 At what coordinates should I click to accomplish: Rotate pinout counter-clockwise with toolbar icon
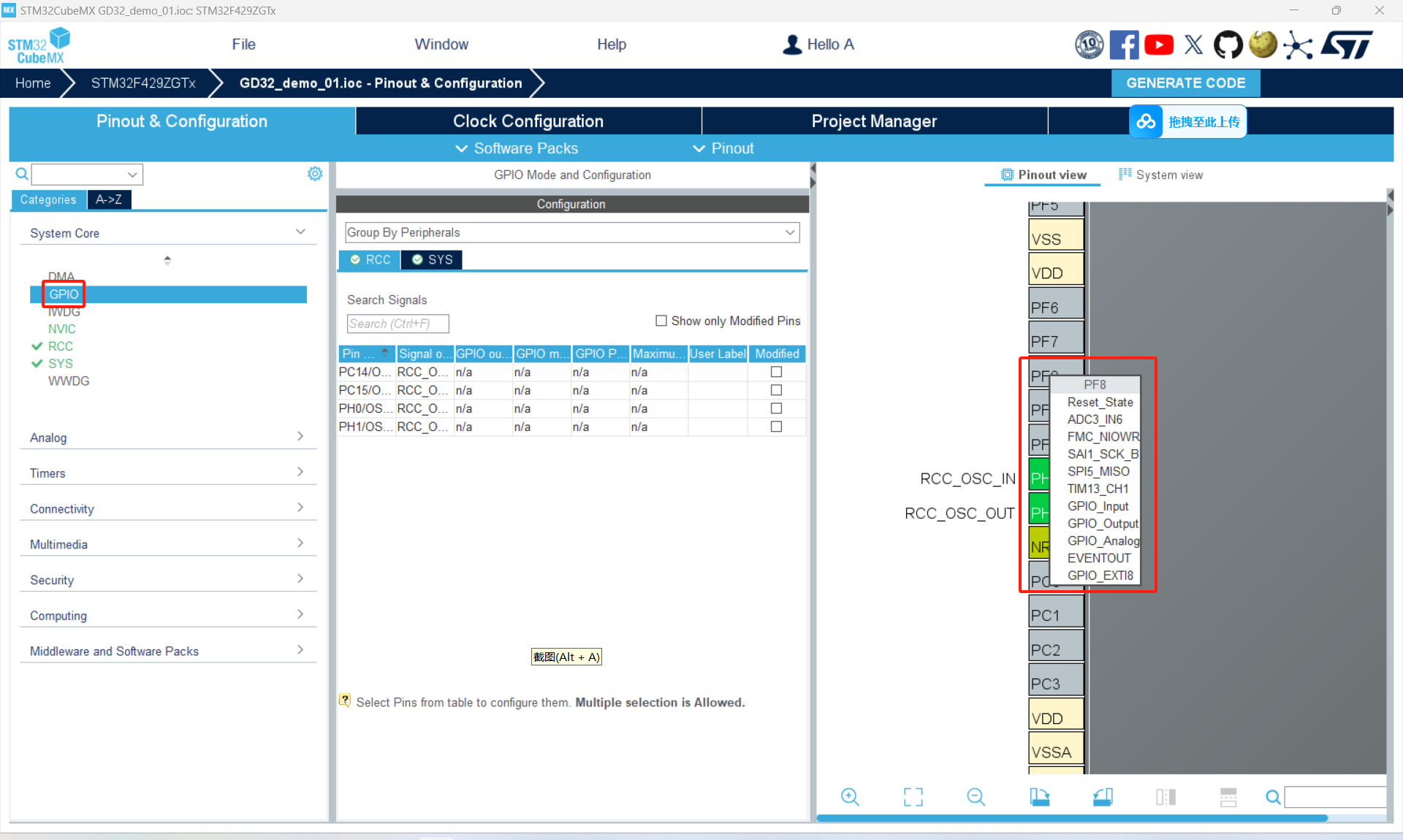point(1103,797)
